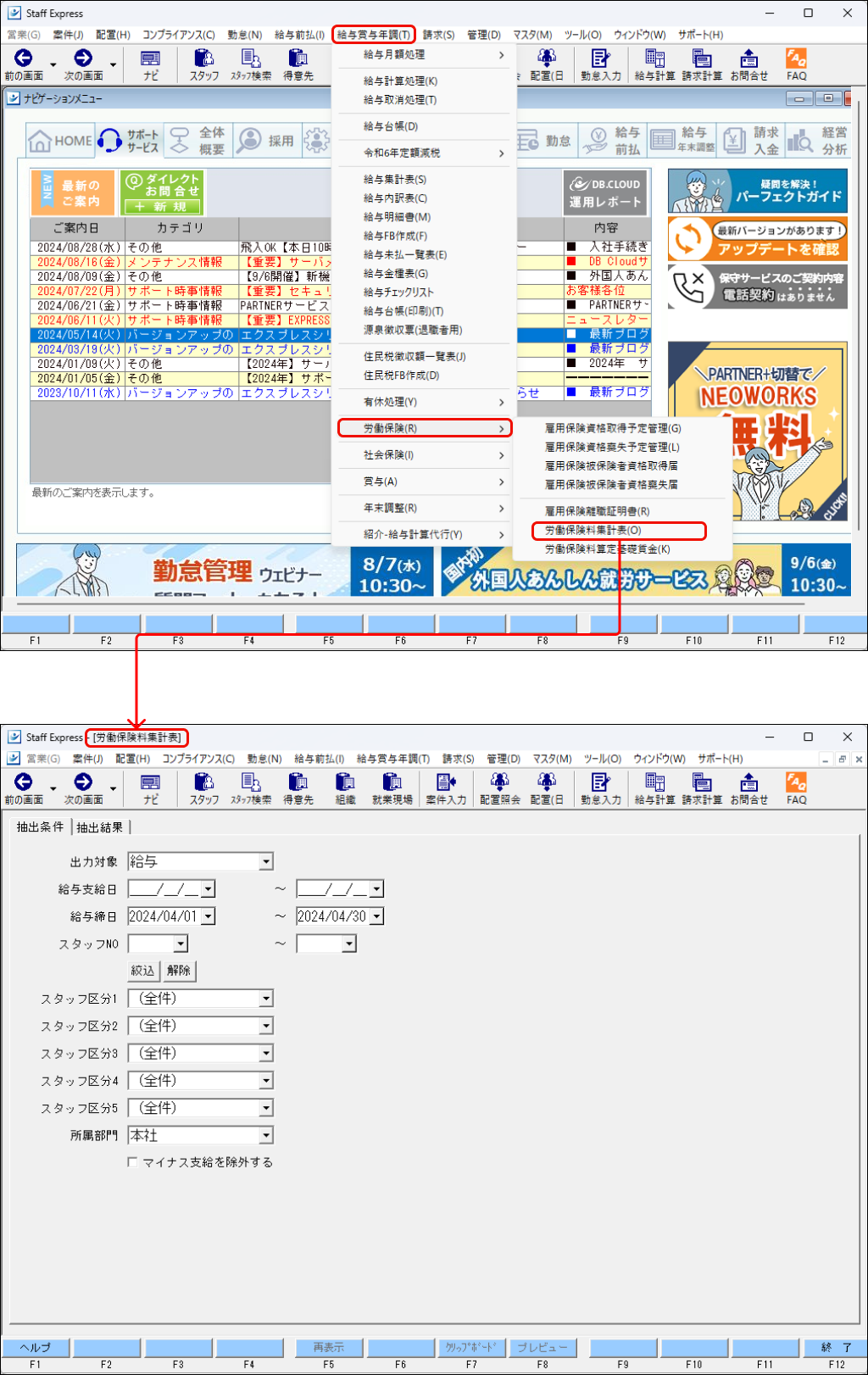Open ナビ icon in the upper navigation window
The image size is (868, 1375).
point(150,64)
